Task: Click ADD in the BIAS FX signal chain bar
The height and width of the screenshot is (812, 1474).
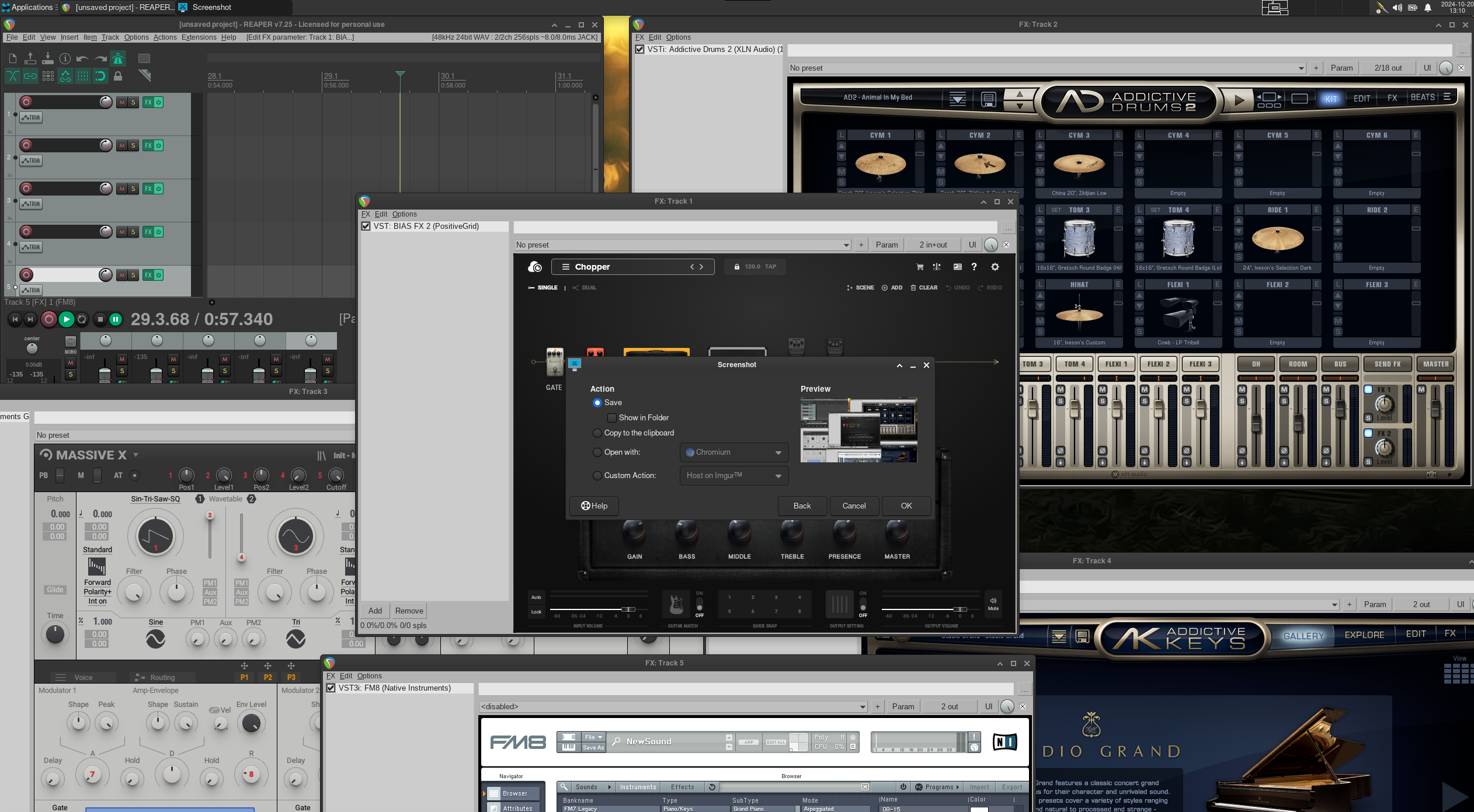Action: [x=892, y=288]
